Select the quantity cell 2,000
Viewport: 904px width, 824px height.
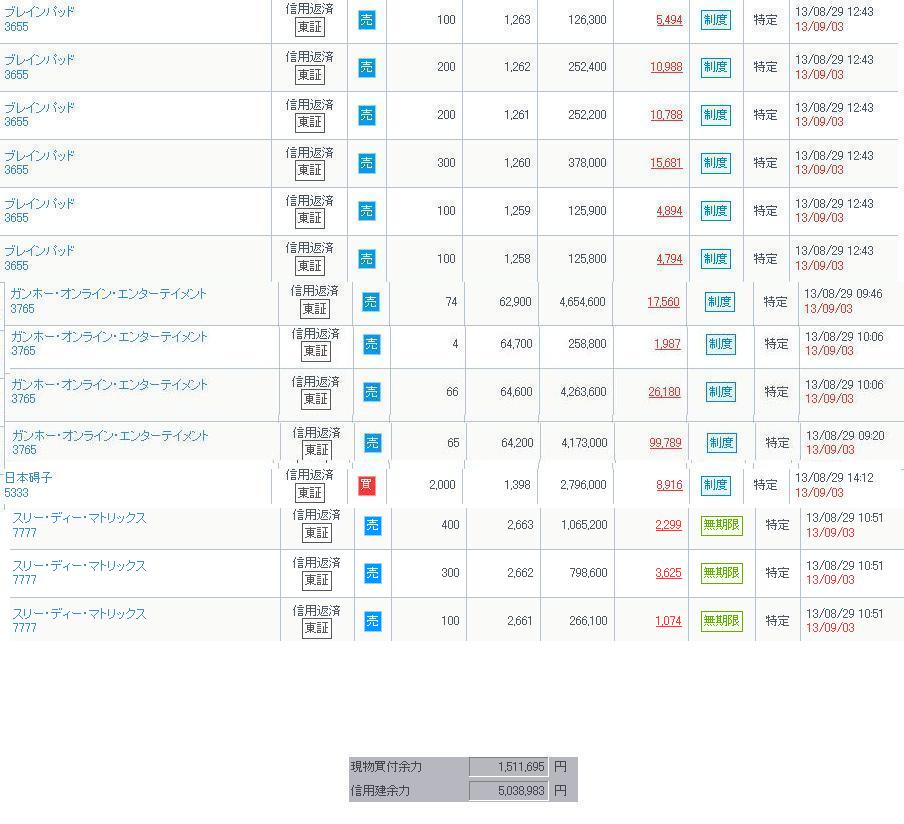(x=442, y=485)
